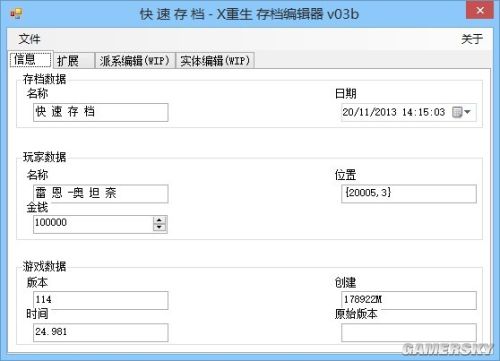
Task: Open the 文件 menu
Action: click(29, 39)
